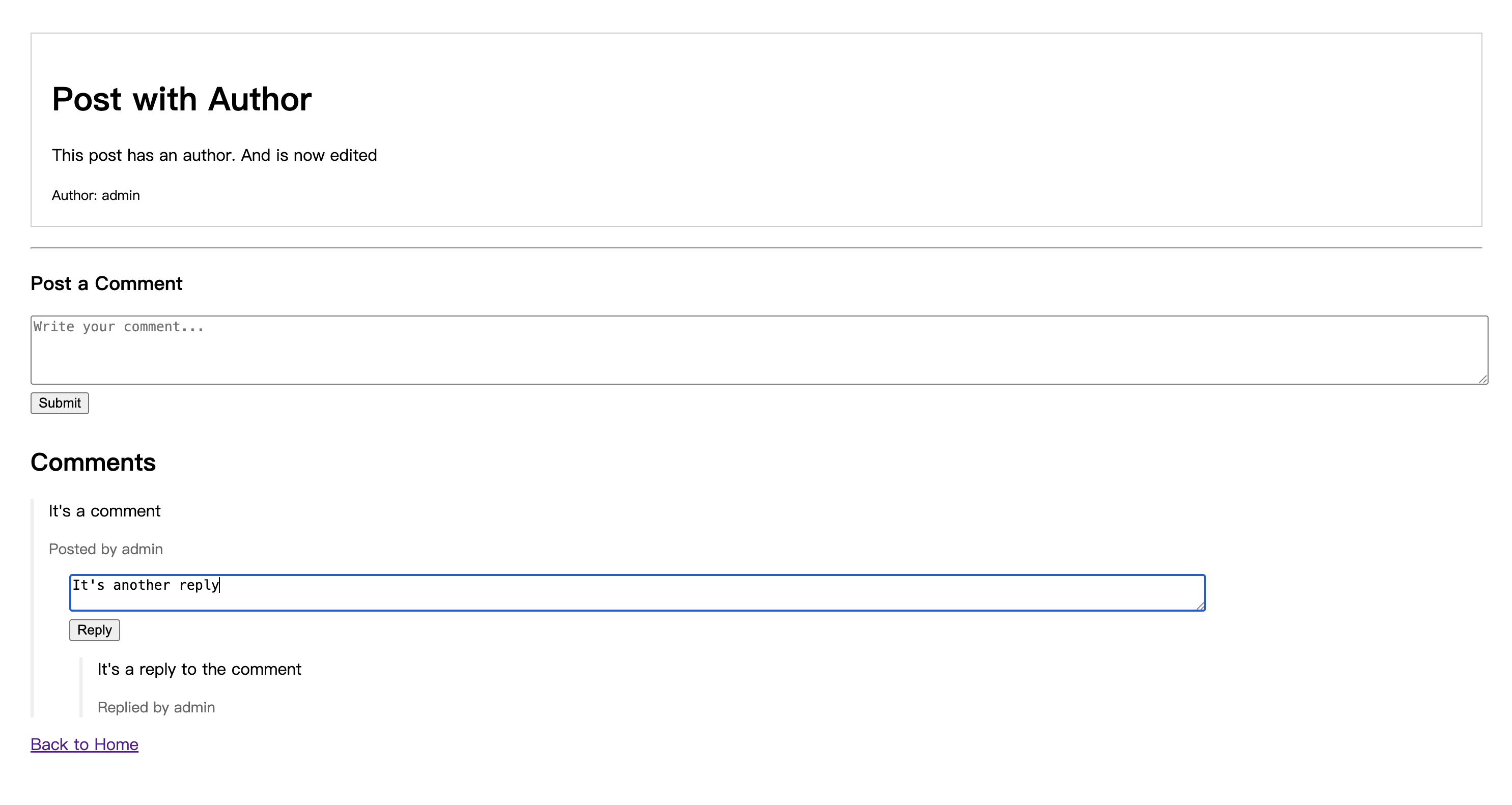1512x805 pixels.
Task: Click the gray vertical bar beside the nested reply
Action: click(81, 687)
